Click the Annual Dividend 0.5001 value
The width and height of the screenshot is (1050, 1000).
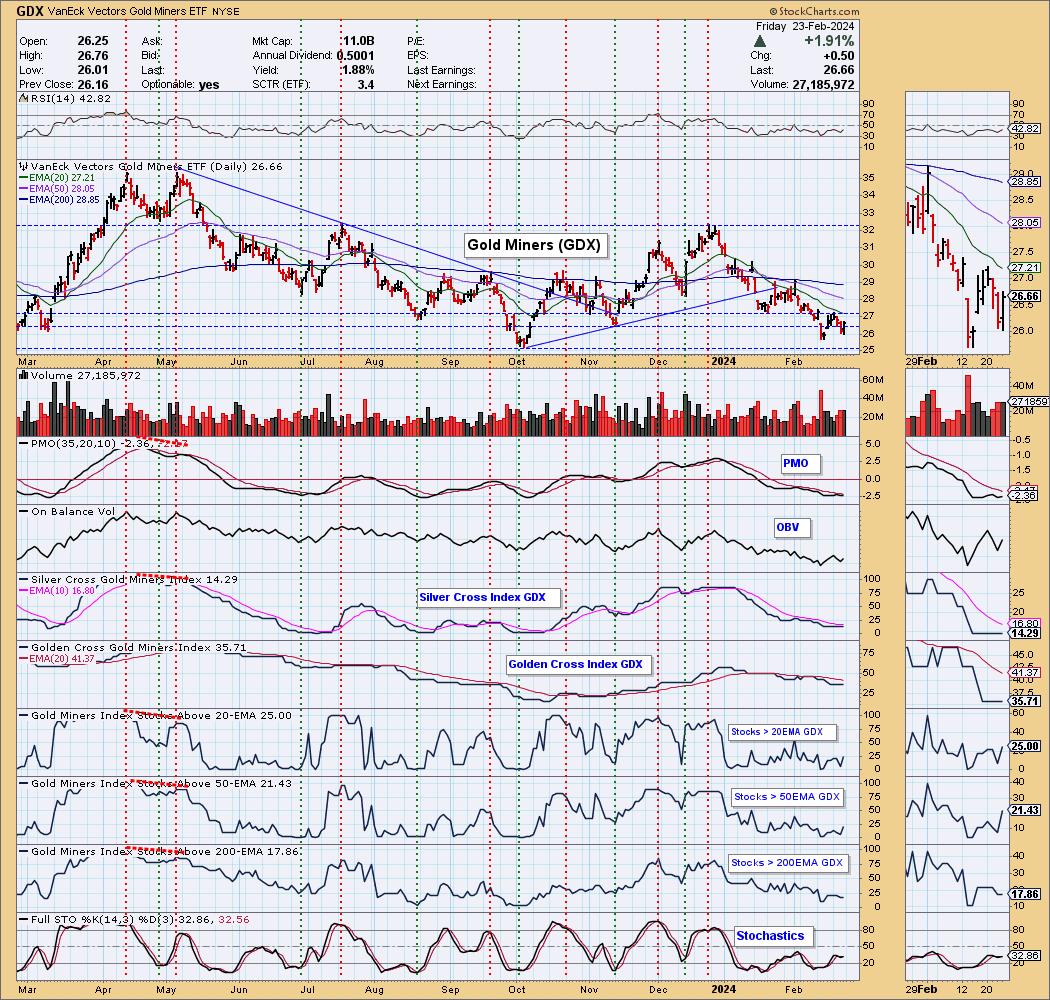(355, 56)
